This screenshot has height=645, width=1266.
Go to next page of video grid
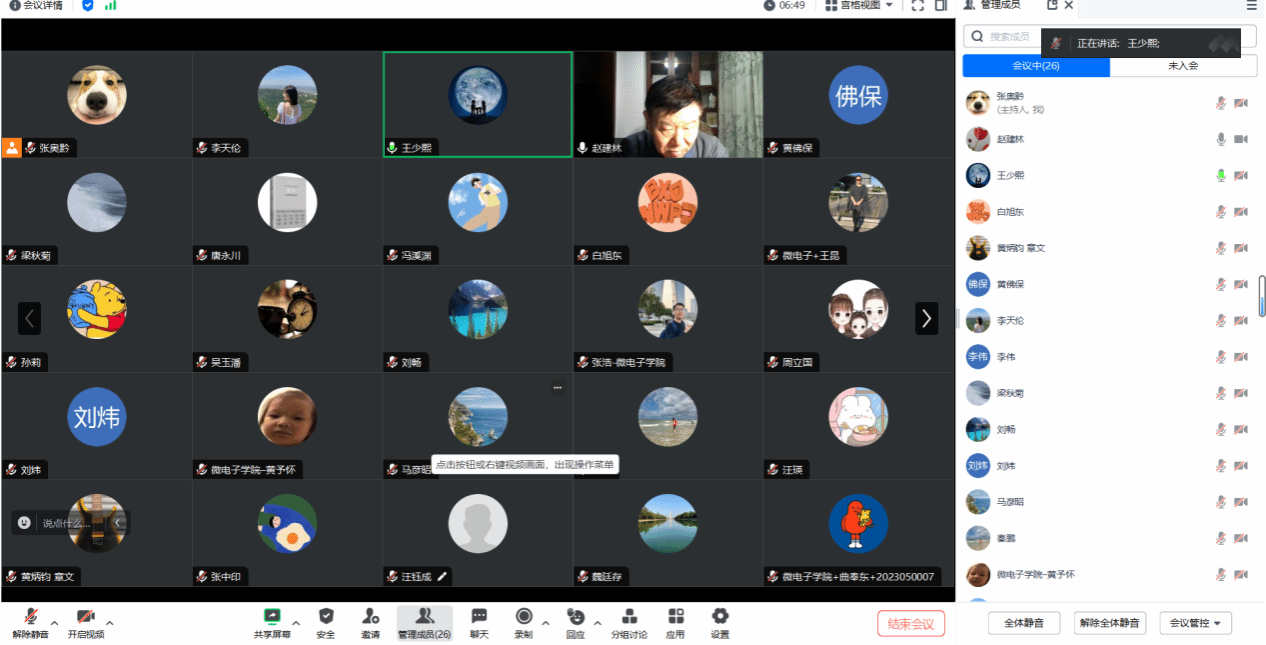point(926,318)
